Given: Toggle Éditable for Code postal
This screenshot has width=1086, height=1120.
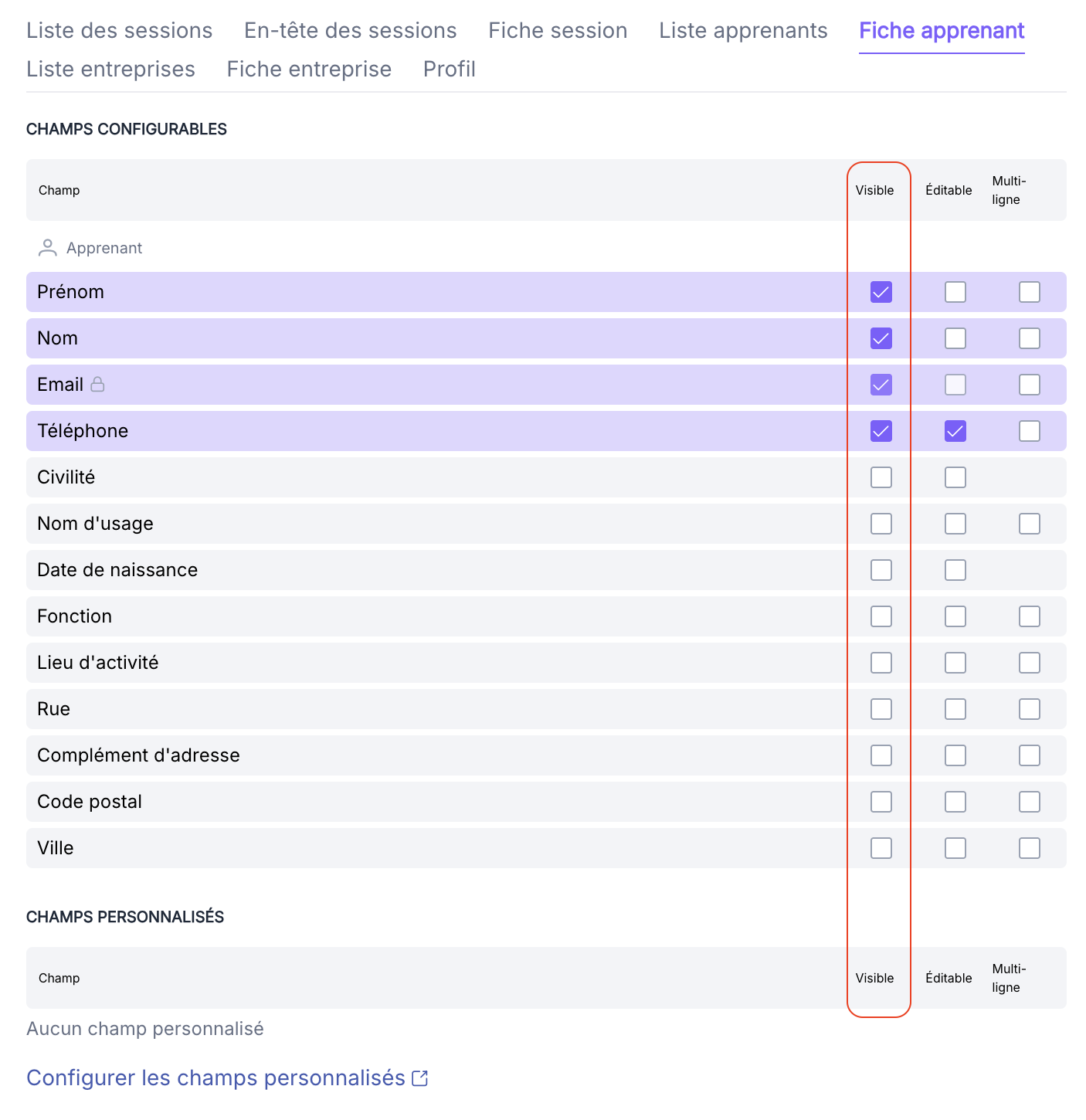Looking at the screenshot, I should pyautogui.click(x=955, y=802).
